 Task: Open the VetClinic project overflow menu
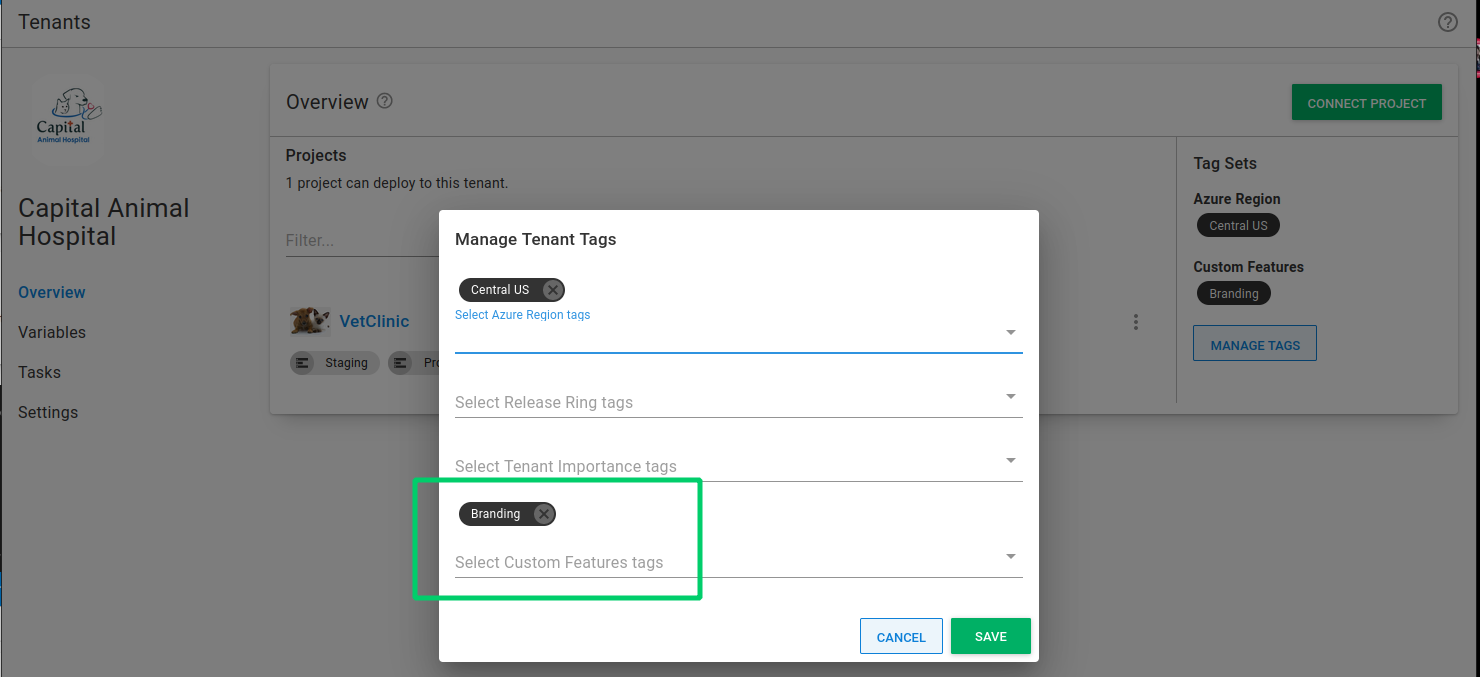click(x=1135, y=322)
